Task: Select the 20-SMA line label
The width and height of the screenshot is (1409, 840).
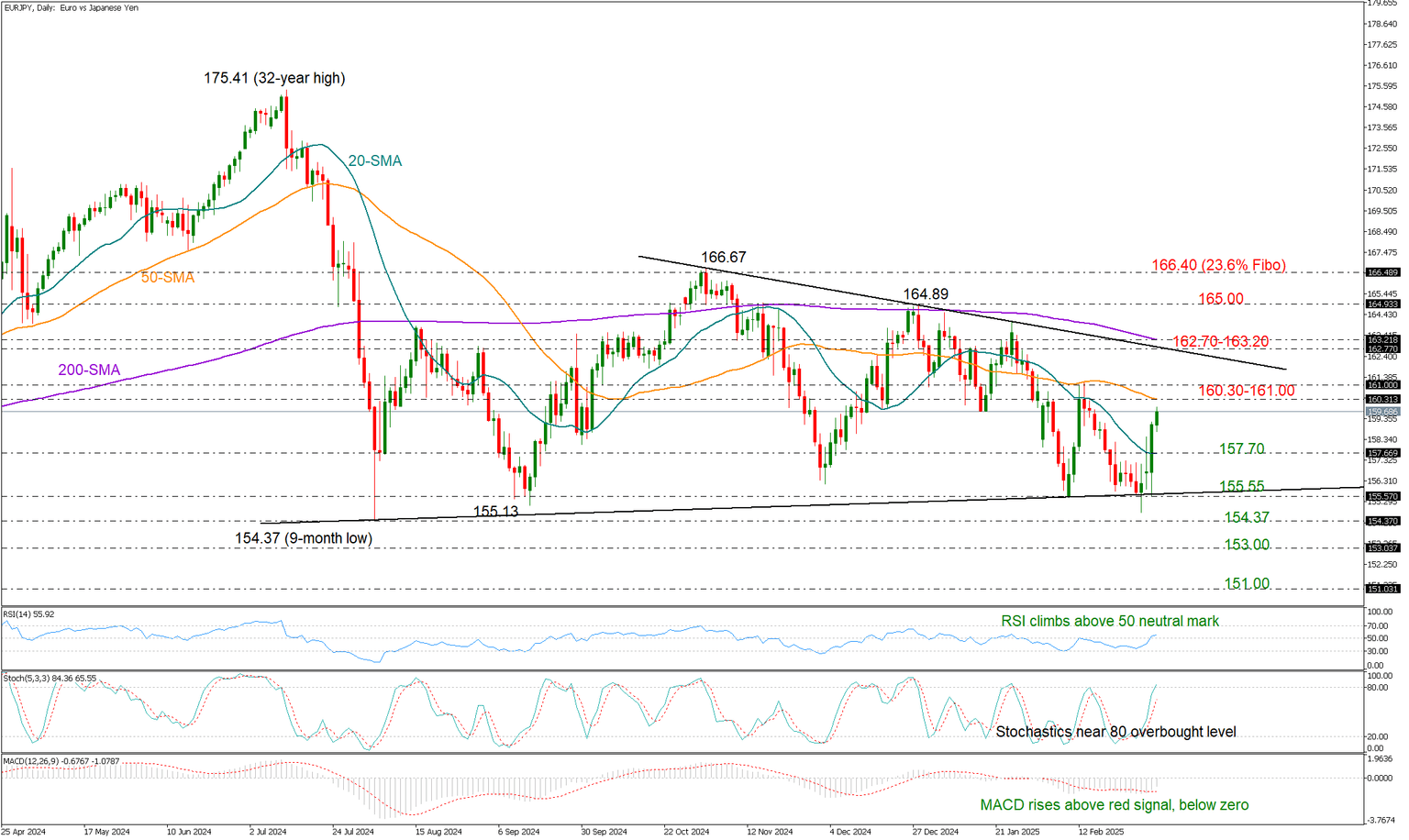Action: click(375, 160)
